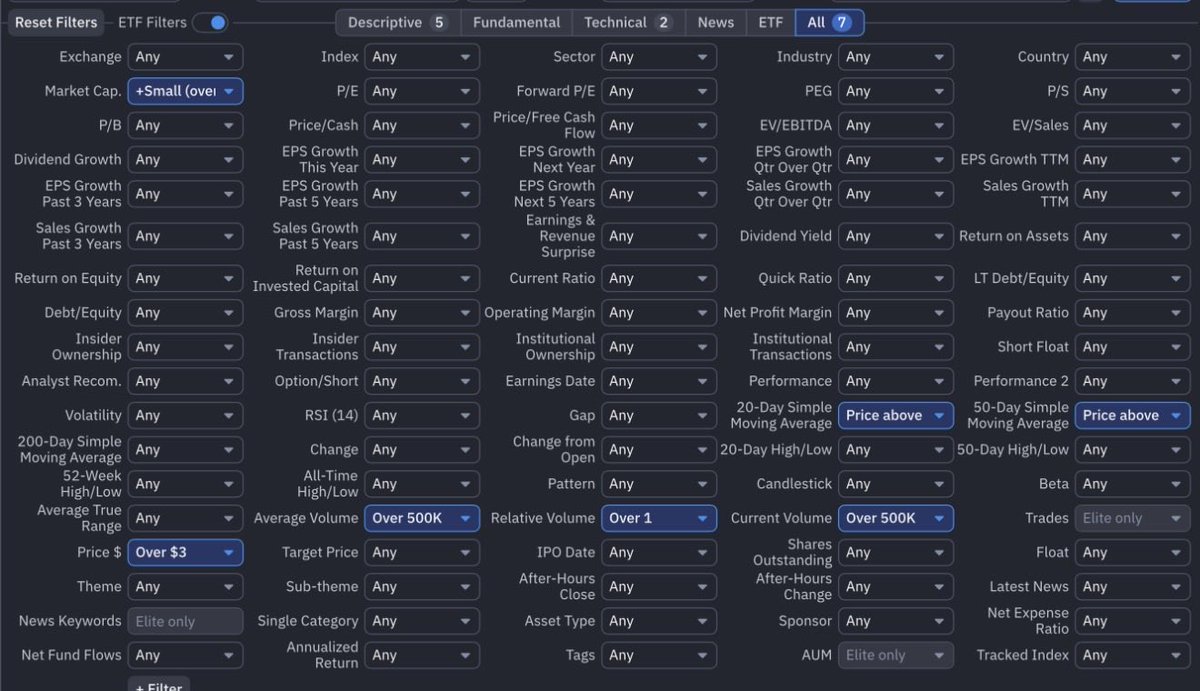Open the Gross Margin dropdown
This screenshot has width=1200, height=691.
click(422, 313)
